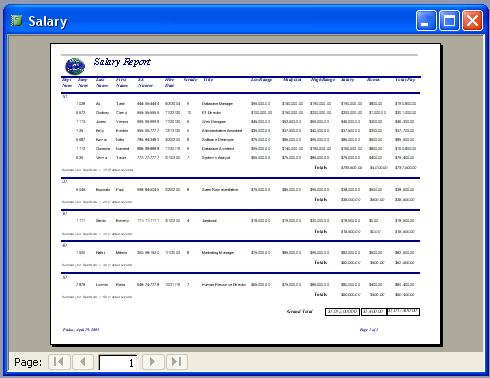
Task: Click the page number input field
Action: 118,362
